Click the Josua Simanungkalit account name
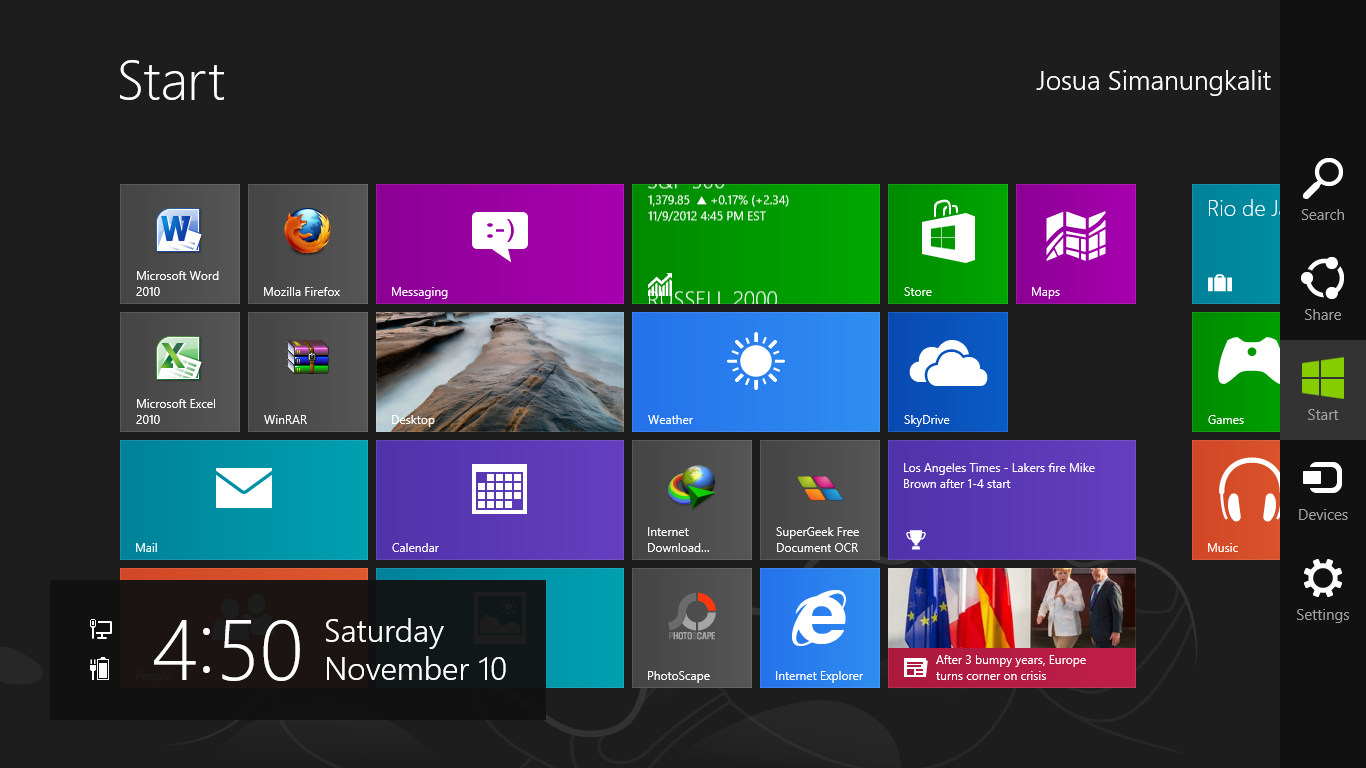Image resolution: width=1366 pixels, height=768 pixels. (1153, 81)
